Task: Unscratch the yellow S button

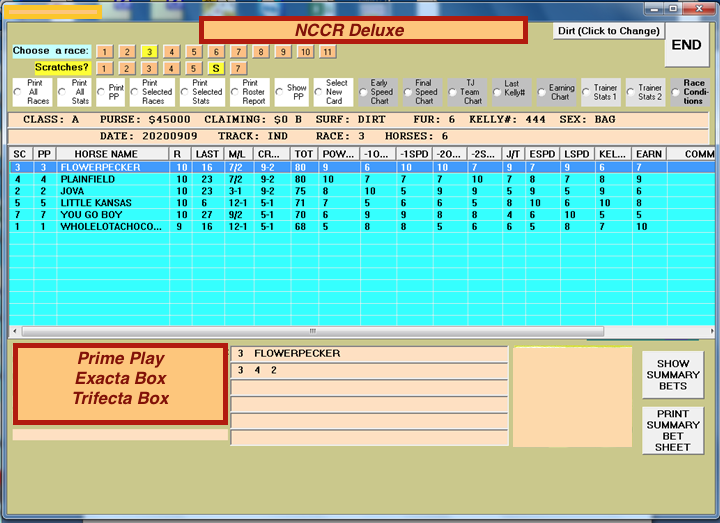Action: tap(216, 68)
